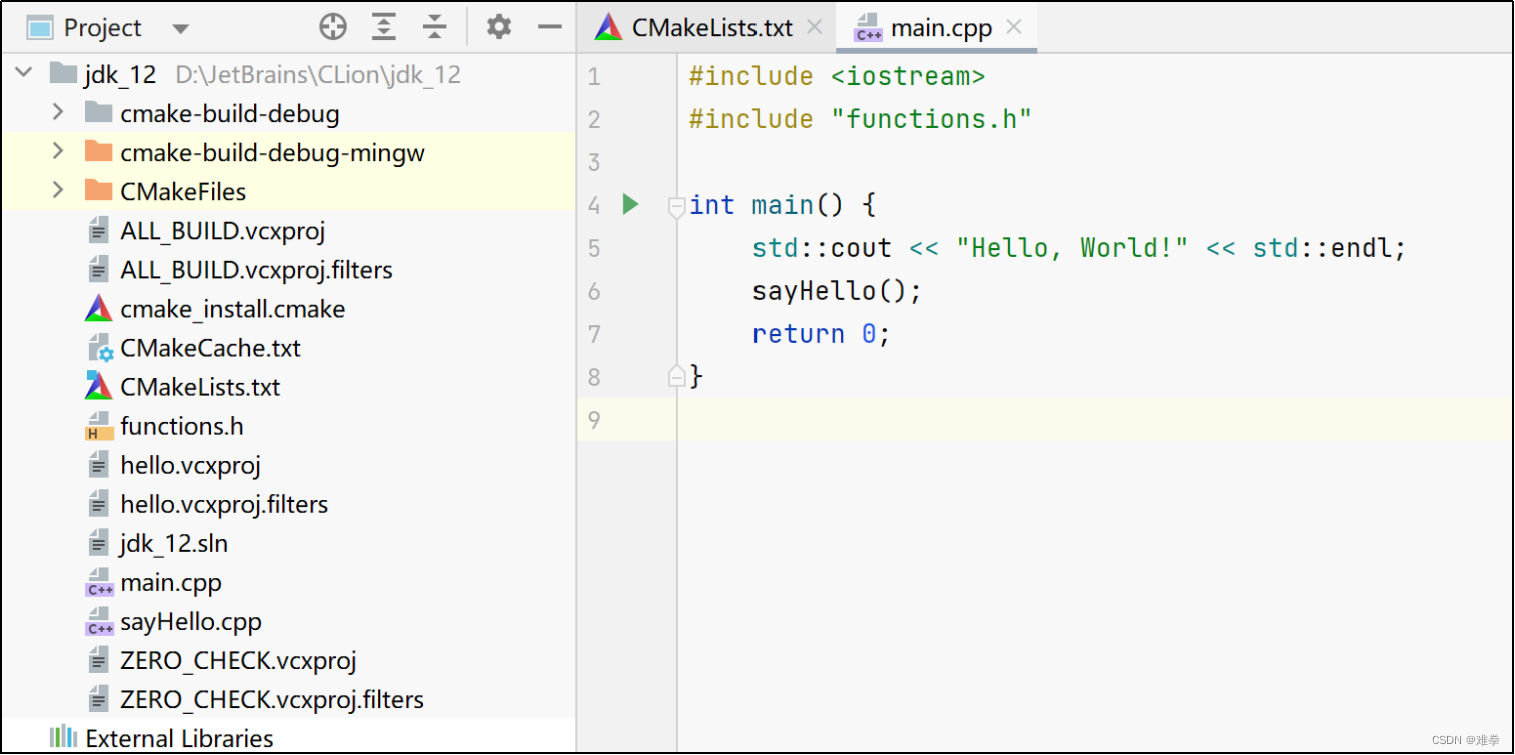Click the Collapse All toolbar icon
The width and height of the screenshot is (1515, 755).
(434, 27)
